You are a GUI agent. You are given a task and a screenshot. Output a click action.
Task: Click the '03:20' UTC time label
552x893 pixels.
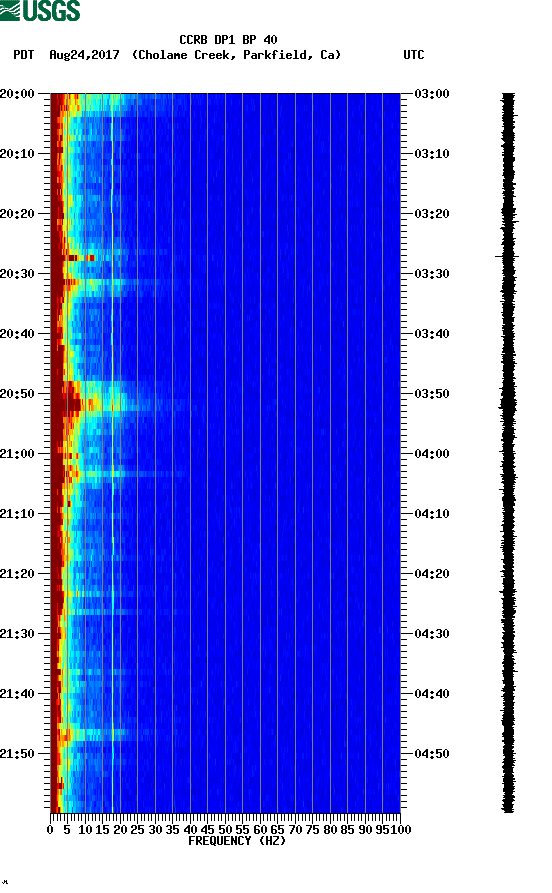click(432, 214)
